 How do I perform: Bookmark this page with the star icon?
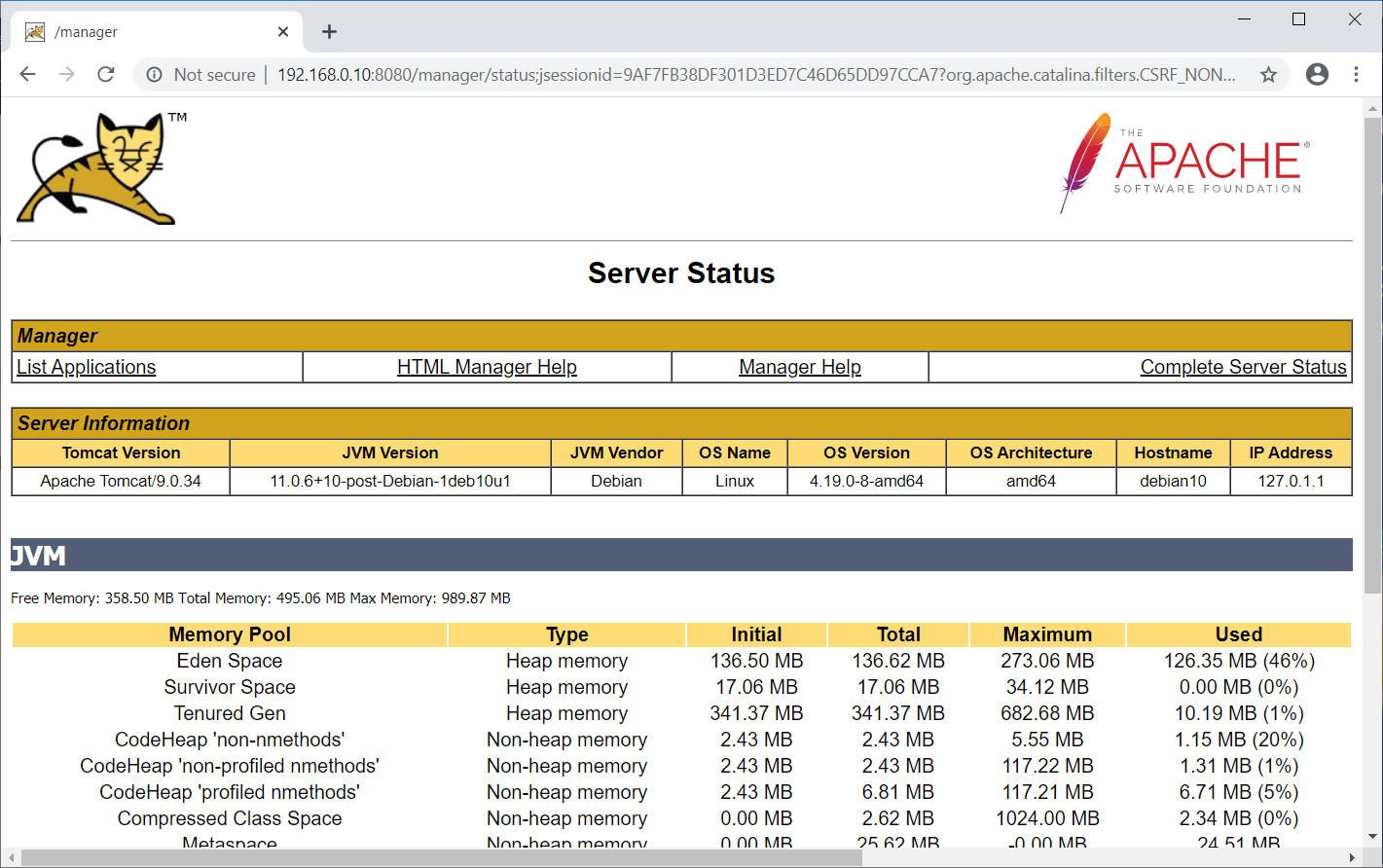[1268, 74]
